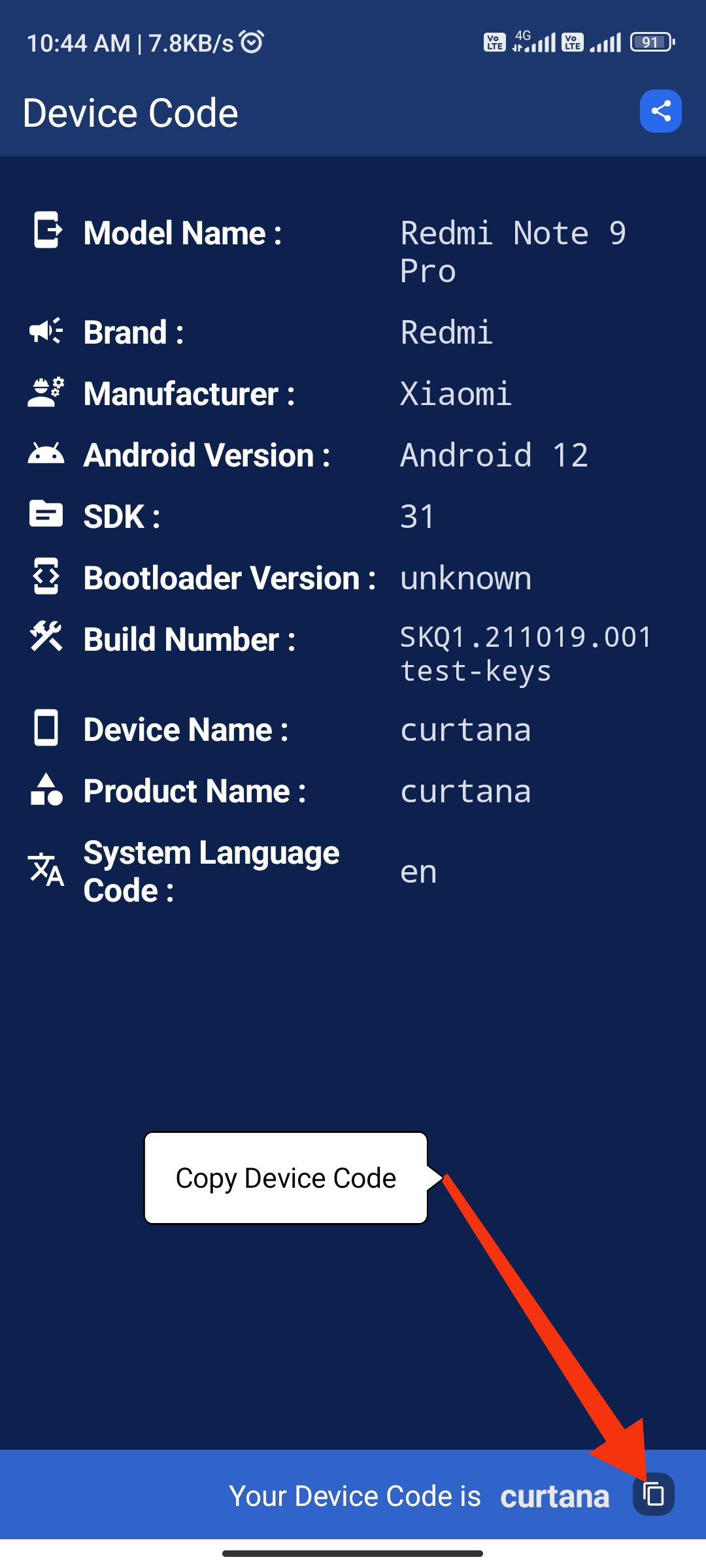
Task: Select the 'unknown' bootloader value
Action: [x=466, y=578]
